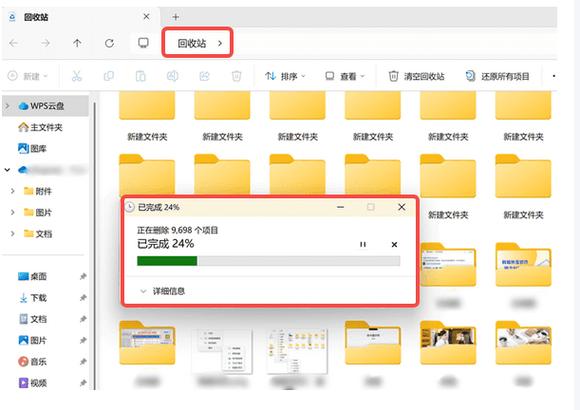Select the first 新建文件夹 in top row
The image size is (580, 410).
pyautogui.click(x=147, y=117)
